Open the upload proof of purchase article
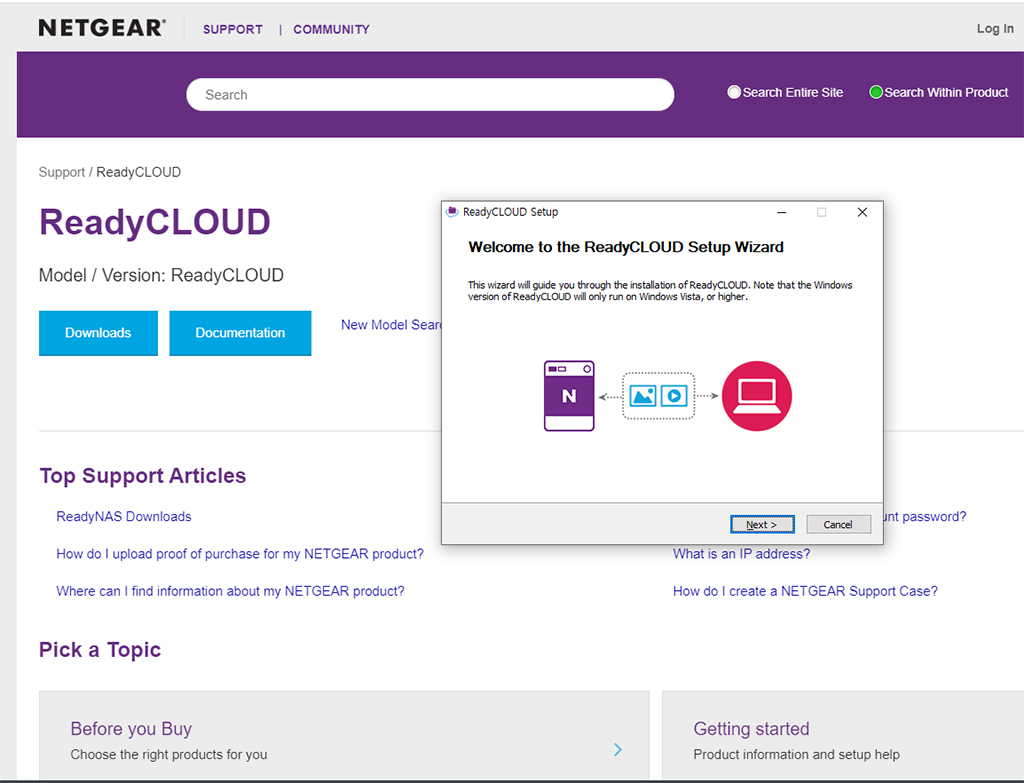Screen dimensions: 1024x783 pos(240,554)
